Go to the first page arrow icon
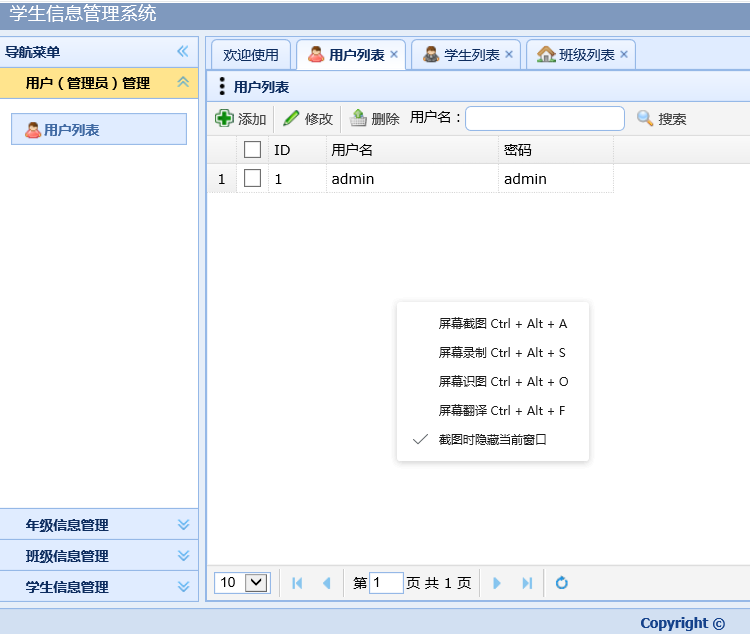This screenshot has height=634, width=750. [297, 583]
